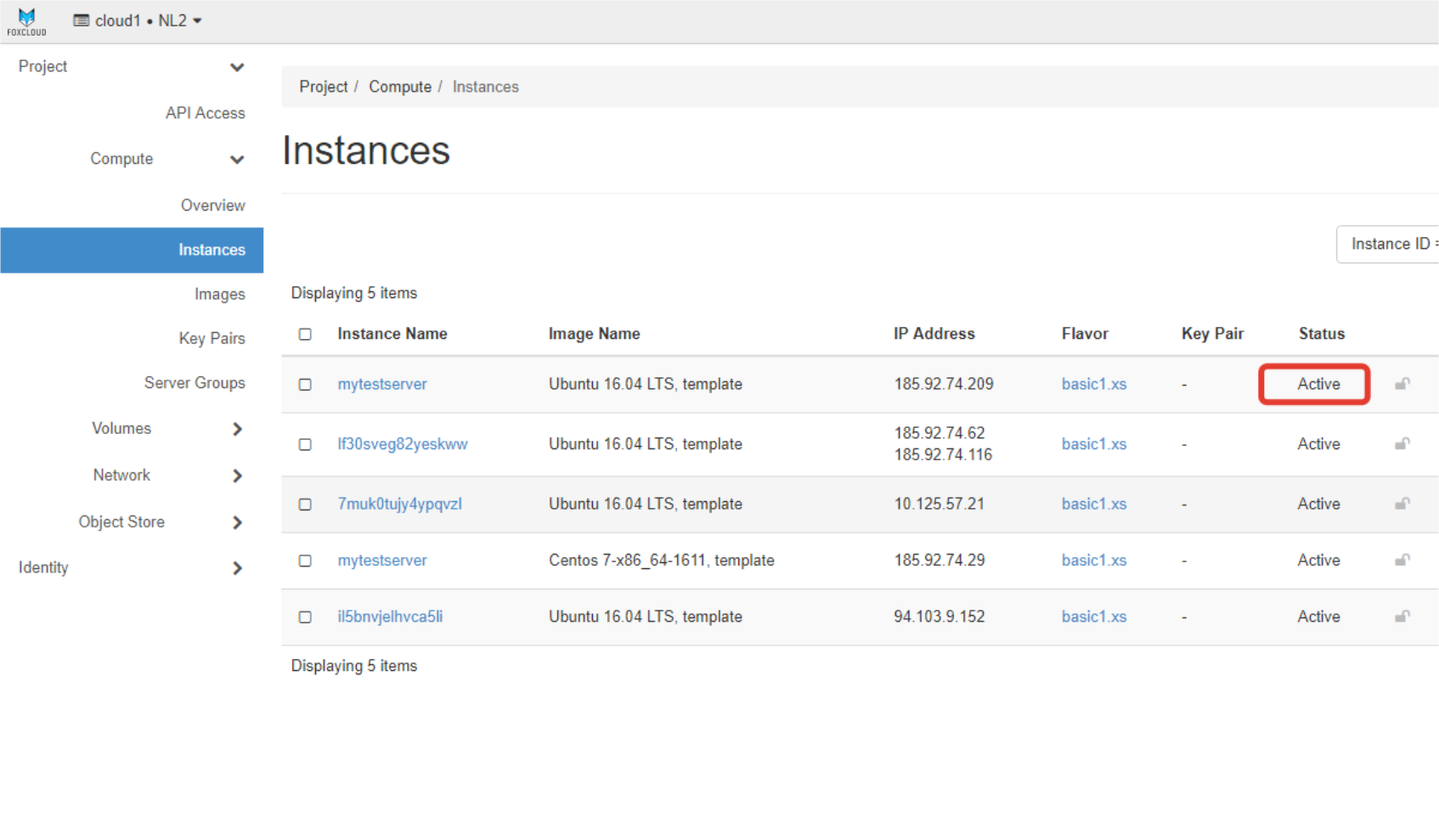Click the lock icon in the Centos mytestserver row
Image resolution: width=1439 pixels, height=840 pixels.
tap(1402, 561)
